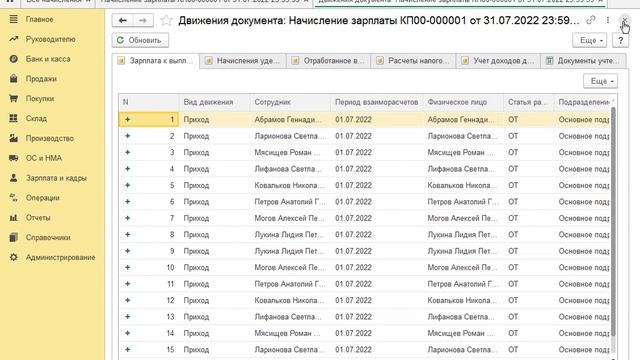Click the tab icon of Начисления удержания

[208, 61]
